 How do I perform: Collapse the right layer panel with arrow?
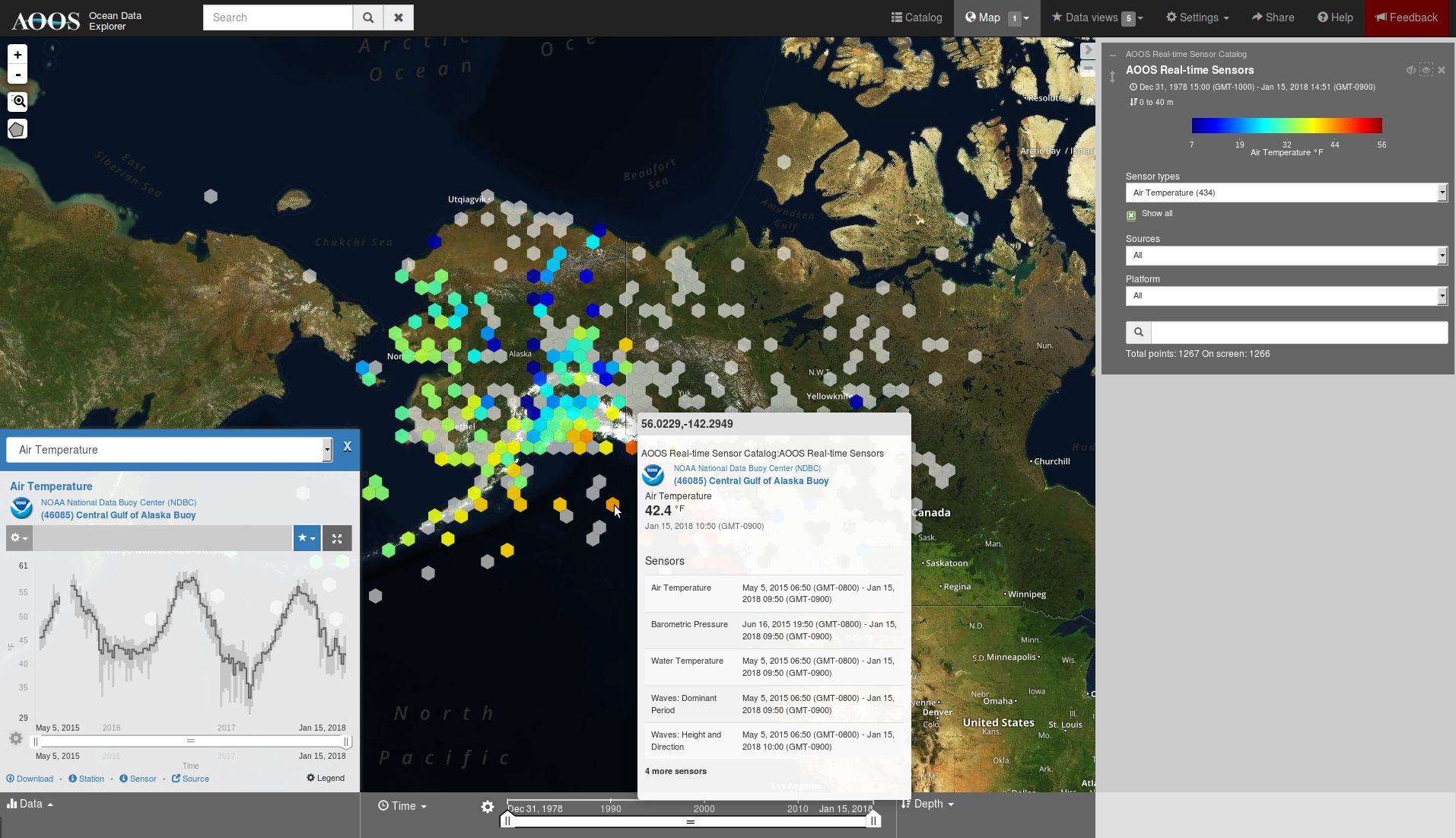pyautogui.click(x=1088, y=50)
